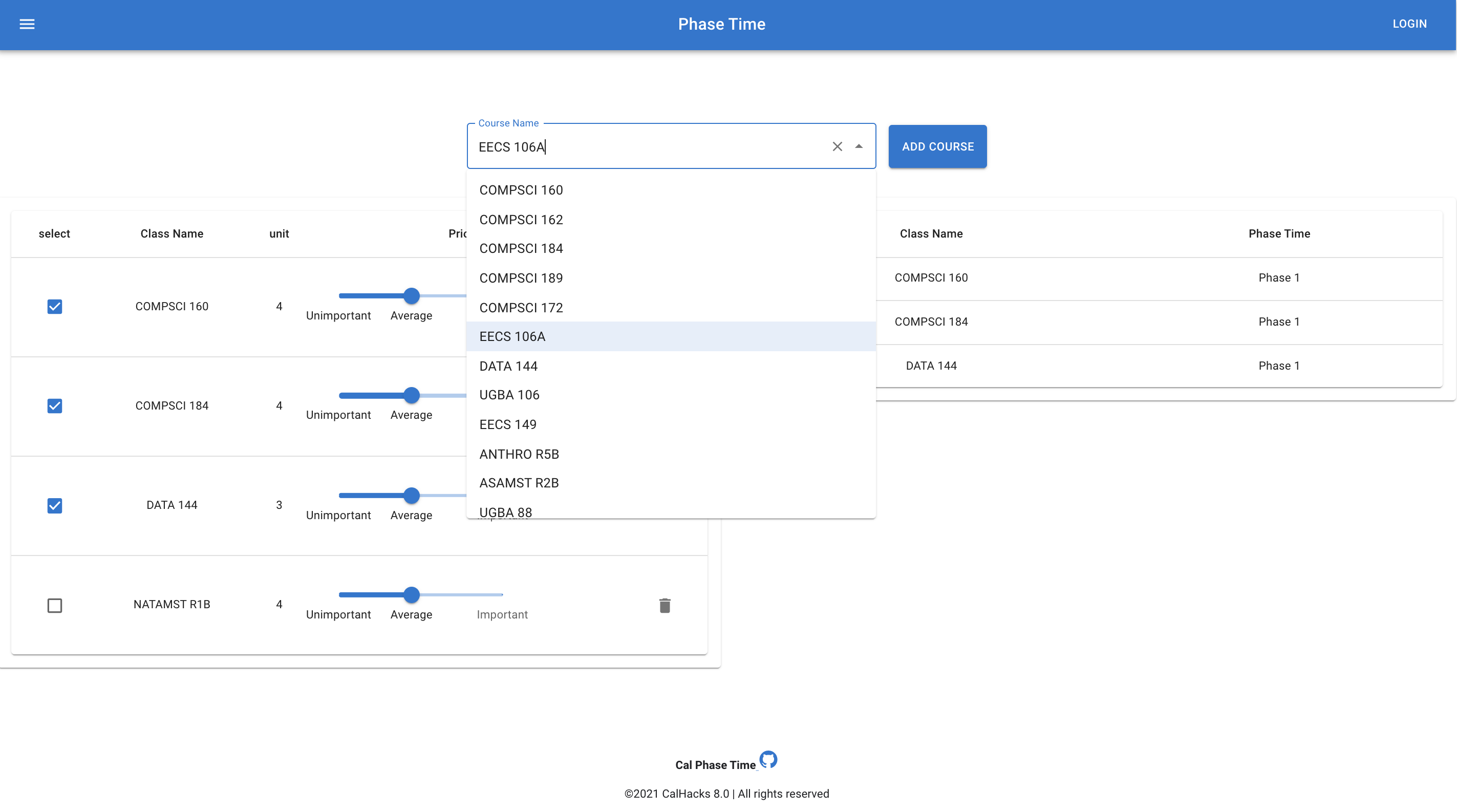Click the DATA 144 priority slider handle

coord(411,496)
